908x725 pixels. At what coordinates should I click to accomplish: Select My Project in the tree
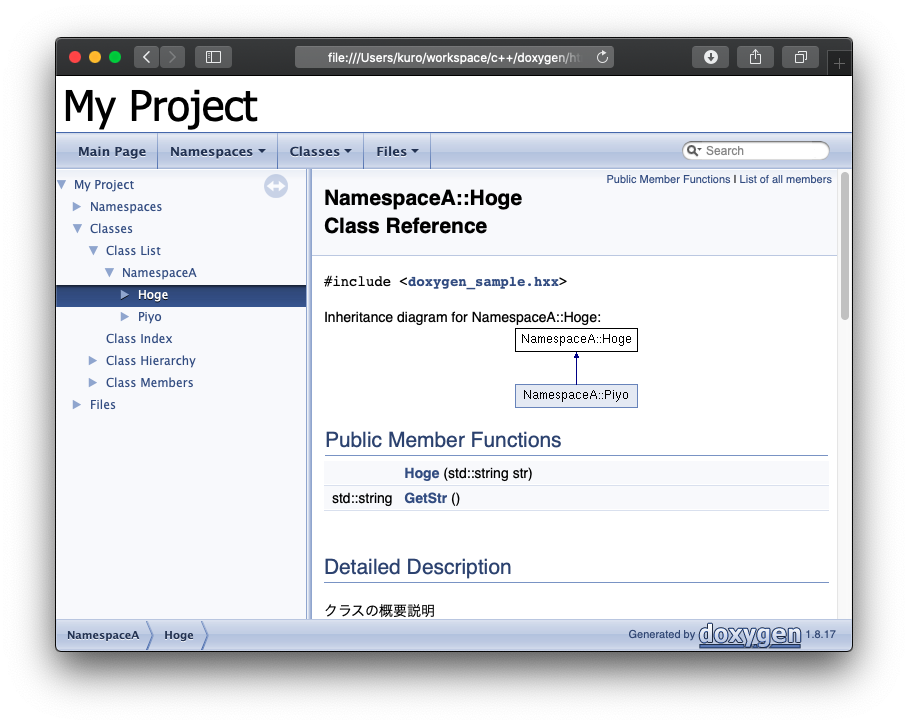(x=104, y=184)
